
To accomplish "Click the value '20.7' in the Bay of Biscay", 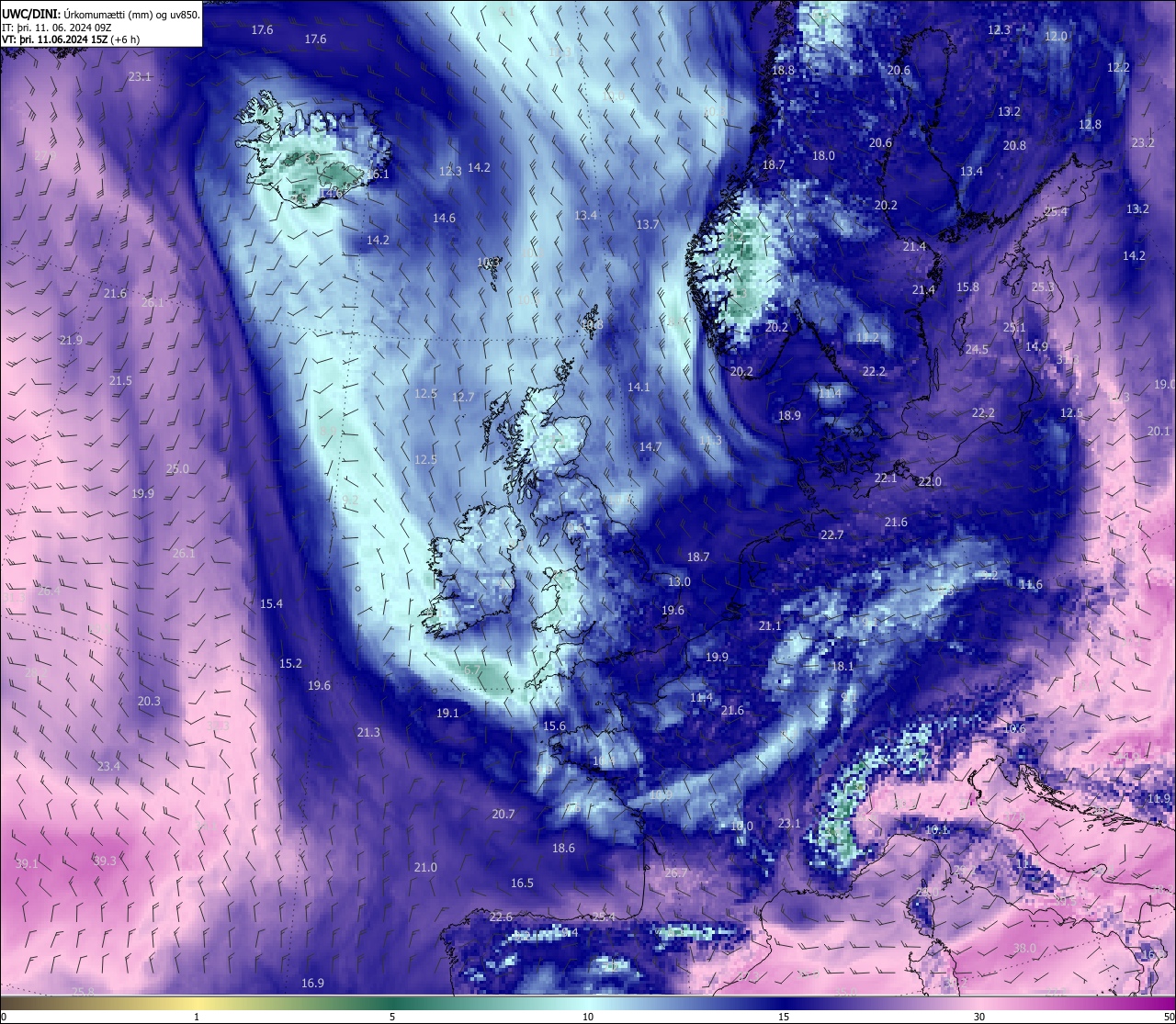I will 503,815.
